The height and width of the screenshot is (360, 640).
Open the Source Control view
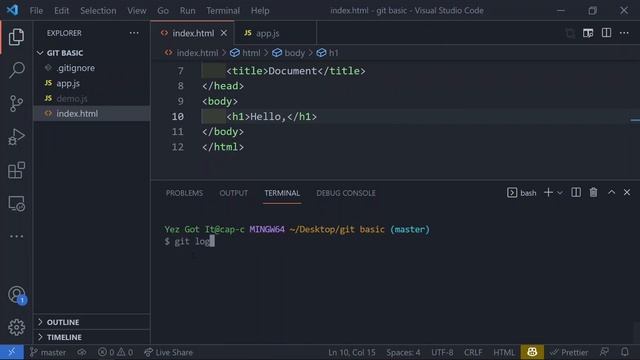[x=16, y=103]
